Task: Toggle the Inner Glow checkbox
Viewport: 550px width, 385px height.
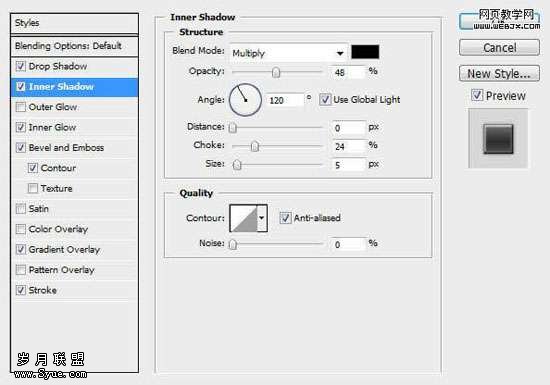Action: [21, 127]
